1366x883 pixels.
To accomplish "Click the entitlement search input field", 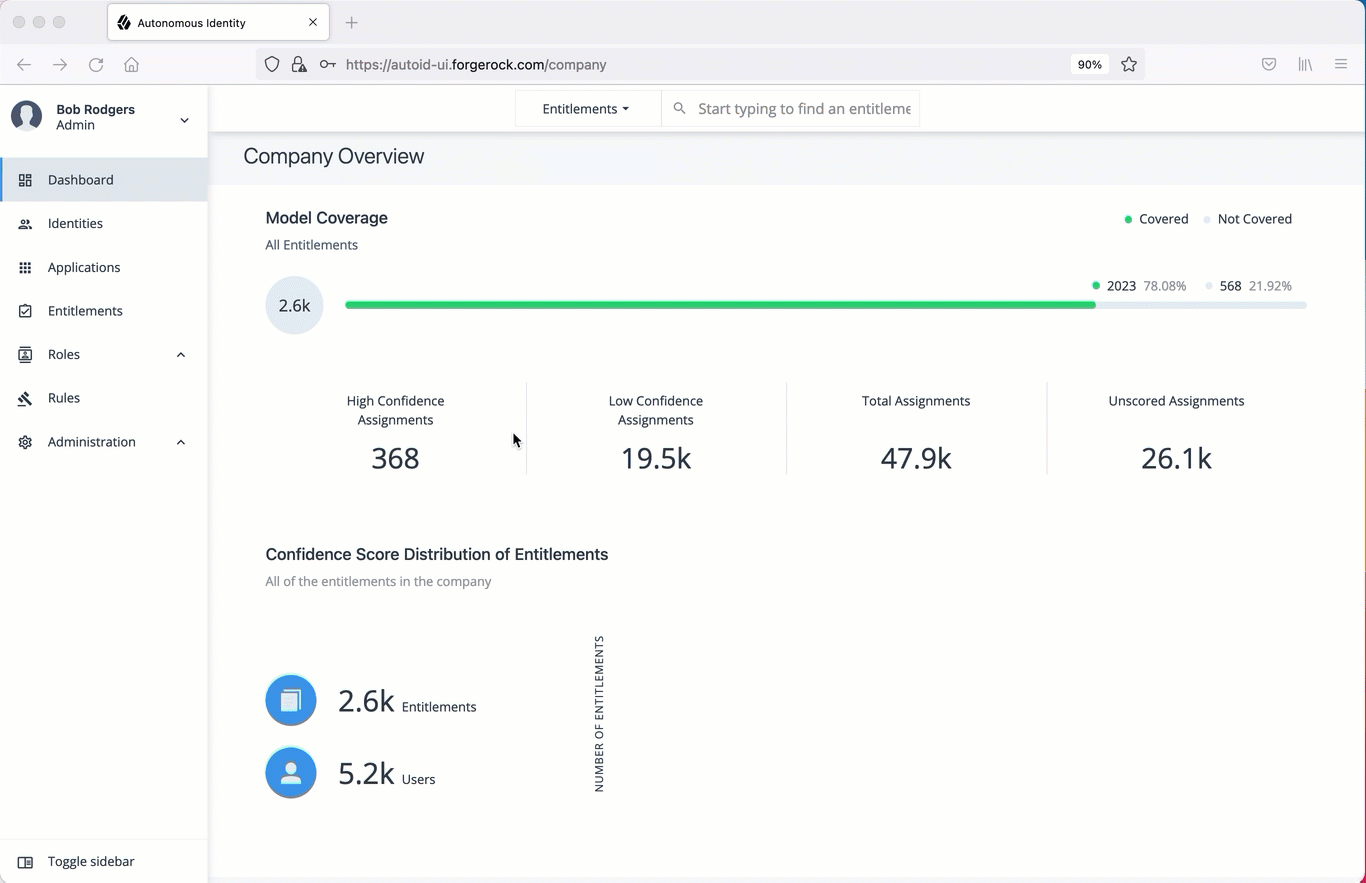I will (x=803, y=109).
